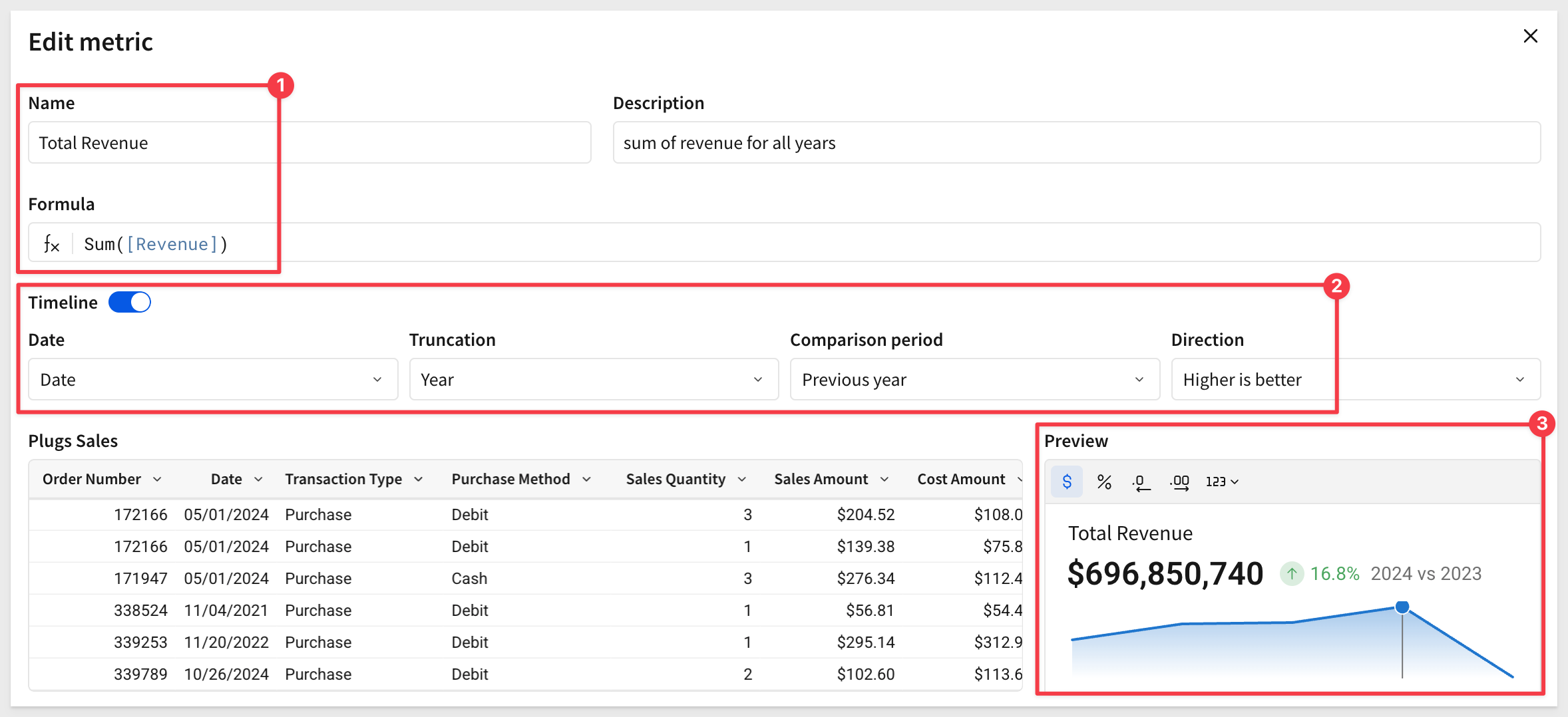Open the 123 number format menu

tap(1222, 482)
